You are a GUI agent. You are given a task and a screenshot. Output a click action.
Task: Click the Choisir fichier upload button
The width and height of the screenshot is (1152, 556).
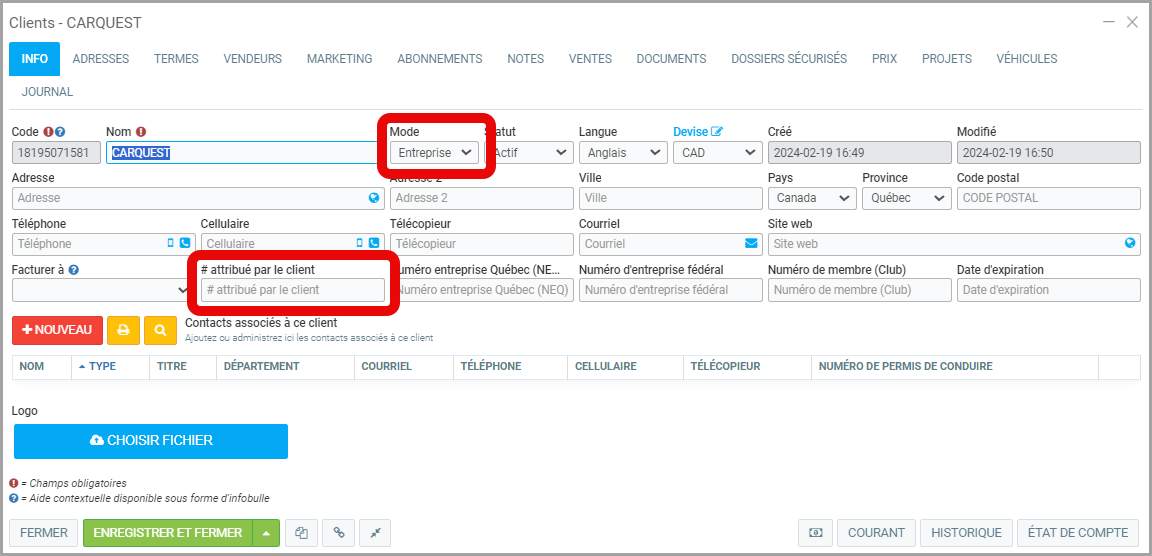[x=151, y=441]
